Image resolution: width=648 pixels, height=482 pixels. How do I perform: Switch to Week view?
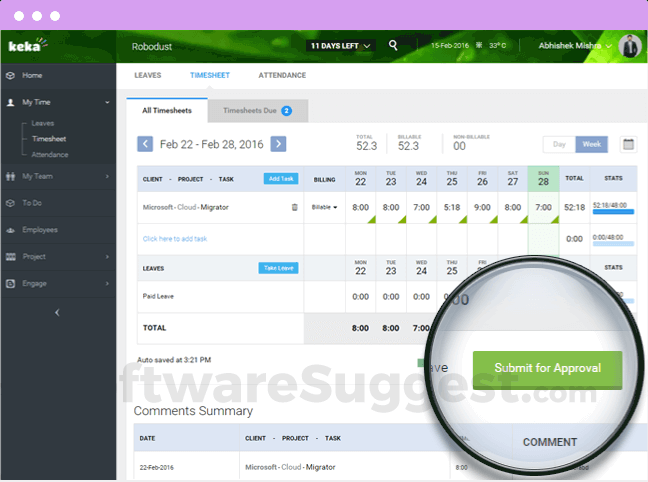pos(591,144)
